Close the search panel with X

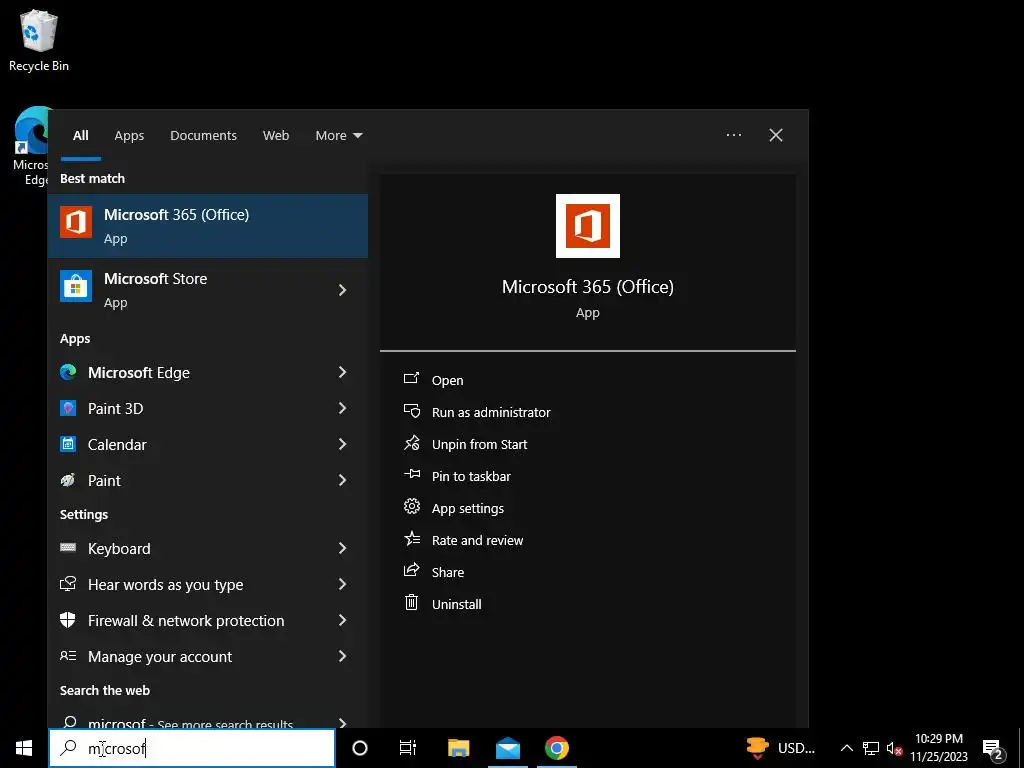(776, 135)
